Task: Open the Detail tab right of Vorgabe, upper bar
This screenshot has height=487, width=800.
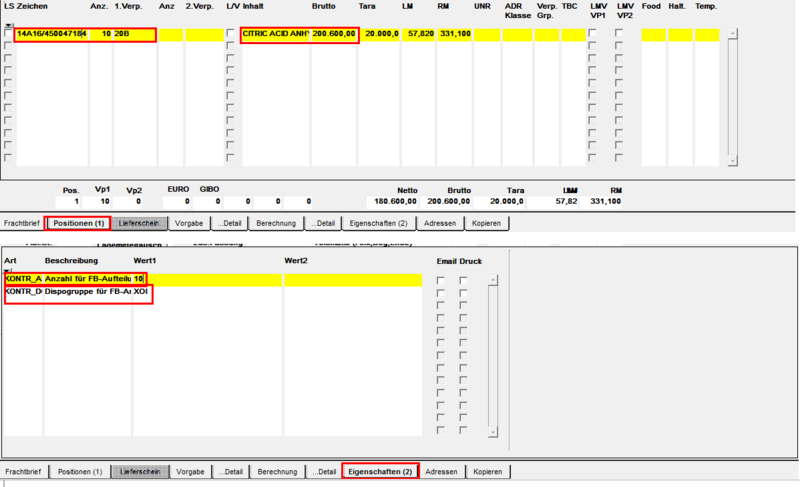Action: coord(229,223)
